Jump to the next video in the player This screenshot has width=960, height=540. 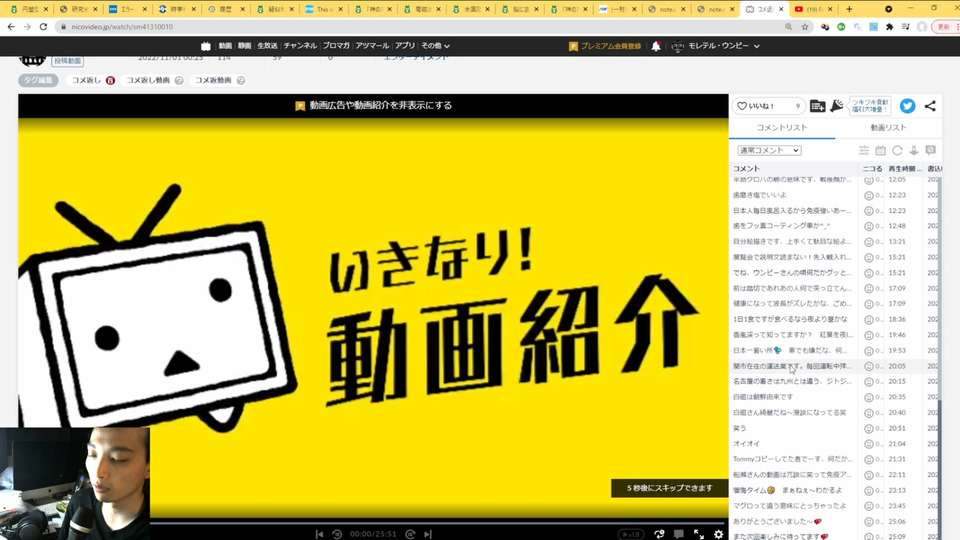click(428, 534)
